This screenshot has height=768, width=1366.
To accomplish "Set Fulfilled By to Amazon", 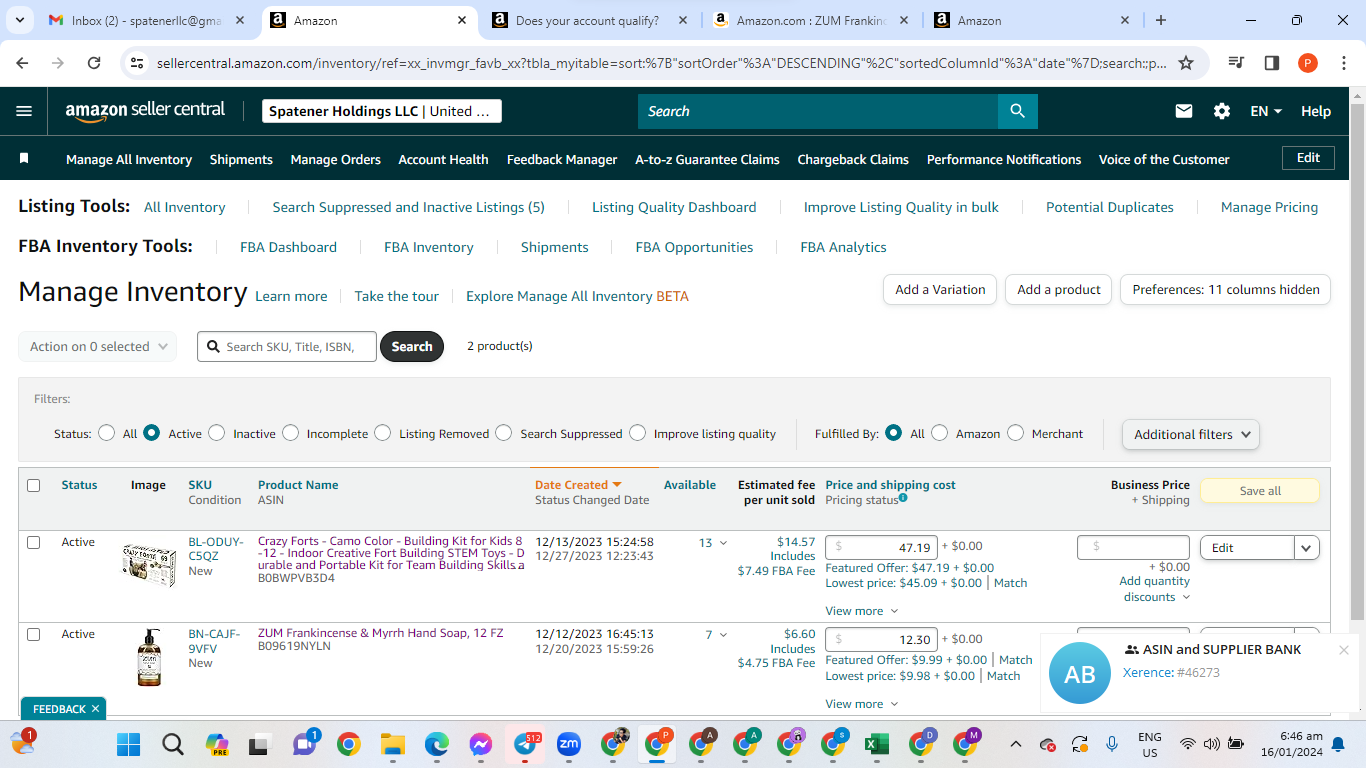I will coord(940,433).
